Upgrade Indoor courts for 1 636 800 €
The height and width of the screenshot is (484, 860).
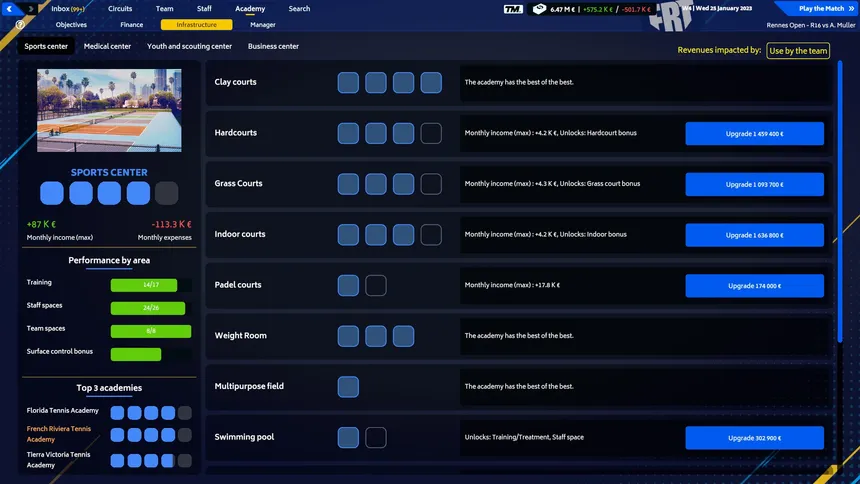pyautogui.click(x=754, y=235)
